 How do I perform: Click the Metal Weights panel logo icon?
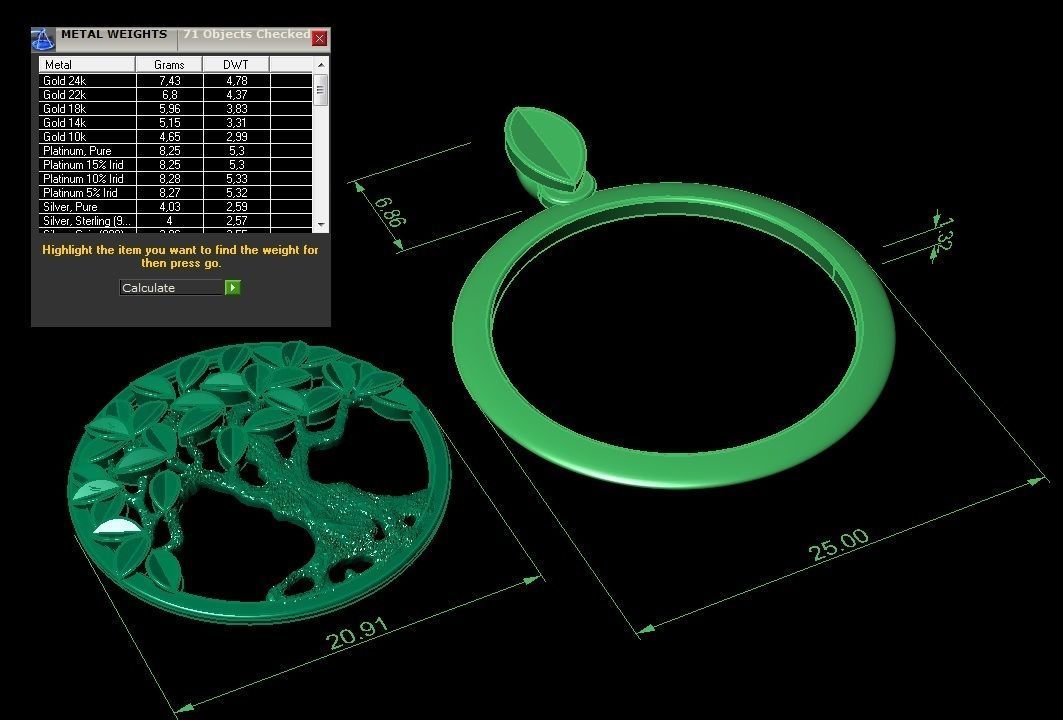[x=42, y=39]
